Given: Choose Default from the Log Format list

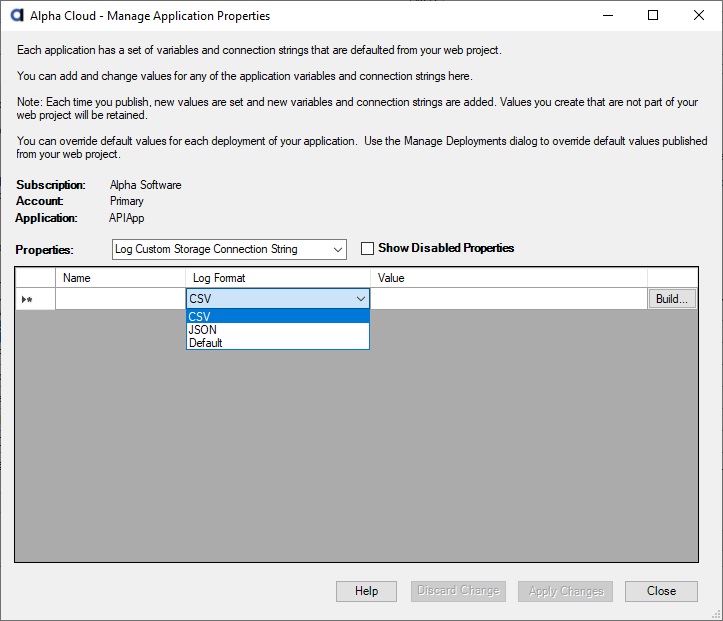Looking at the screenshot, I should pyautogui.click(x=278, y=343).
